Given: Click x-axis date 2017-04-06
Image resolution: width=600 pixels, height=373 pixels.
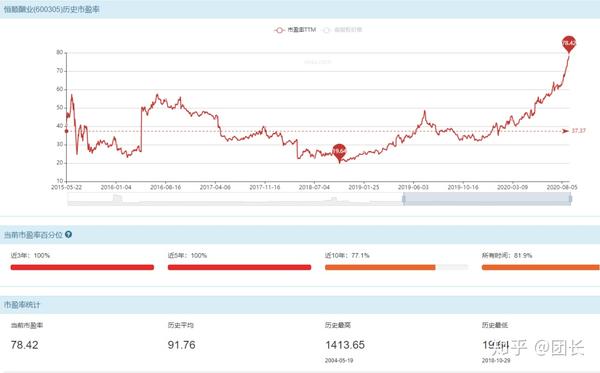Looking at the screenshot, I should click(x=215, y=187).
